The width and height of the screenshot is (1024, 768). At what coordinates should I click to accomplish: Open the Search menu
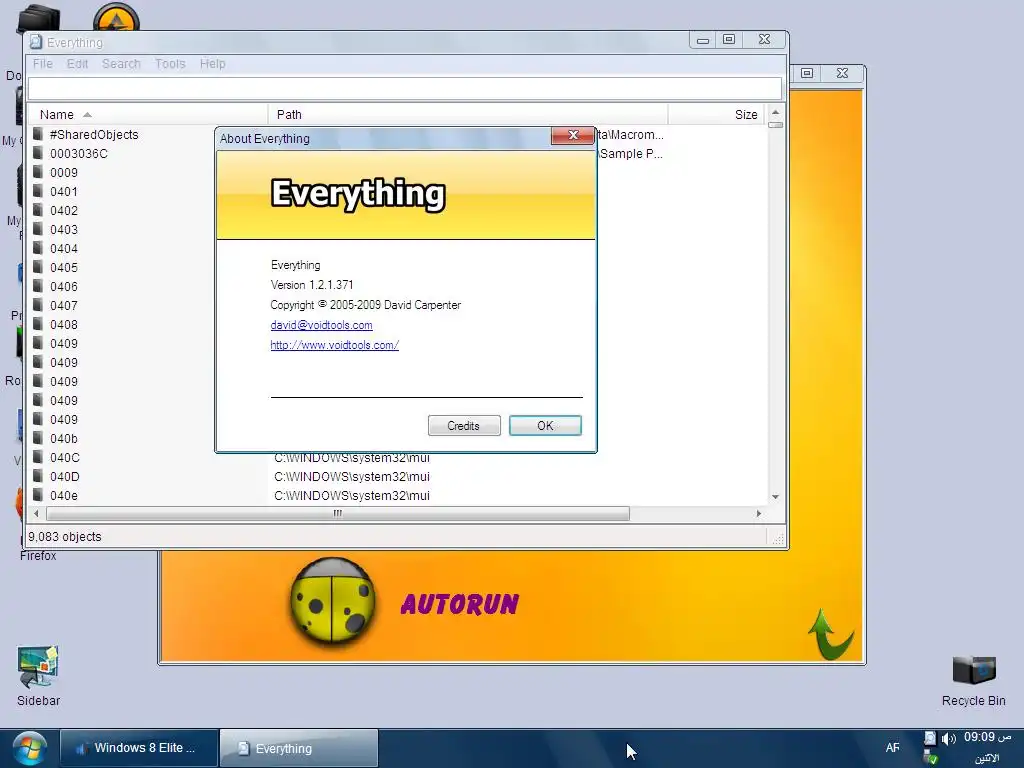tap(121, 64)
